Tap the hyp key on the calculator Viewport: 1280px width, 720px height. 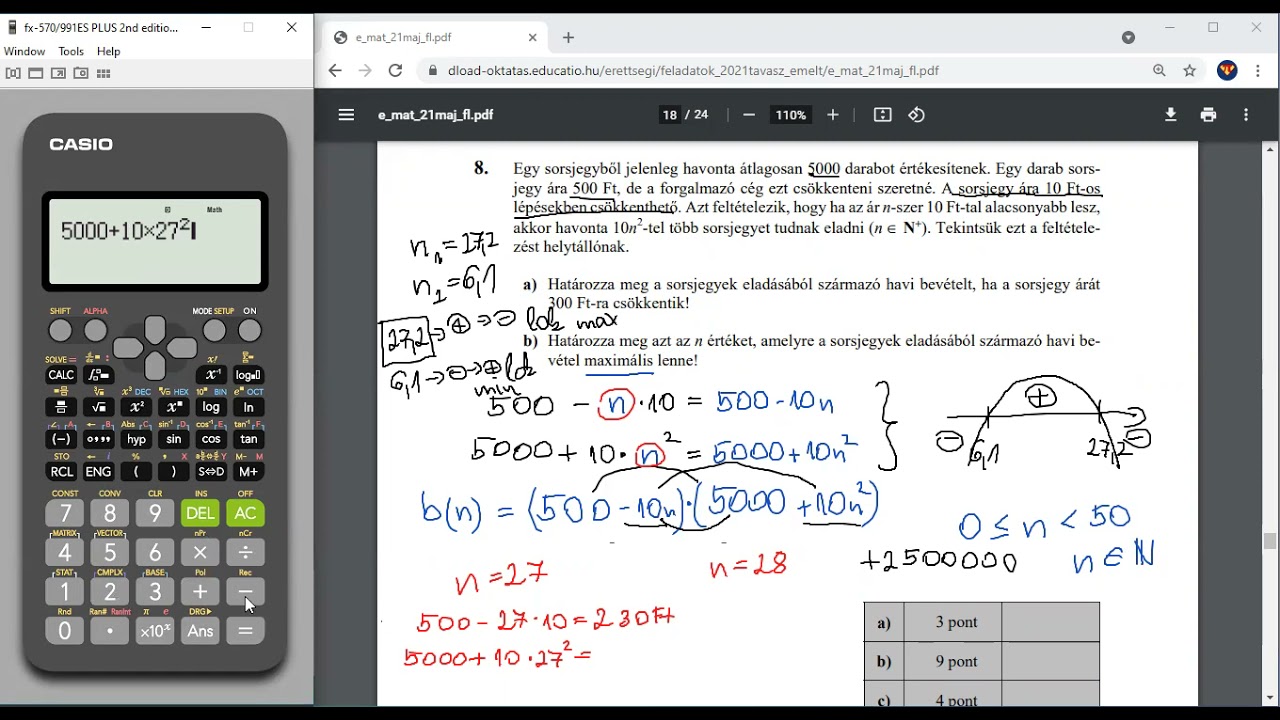pyautogui.click(x=136, y=439)
